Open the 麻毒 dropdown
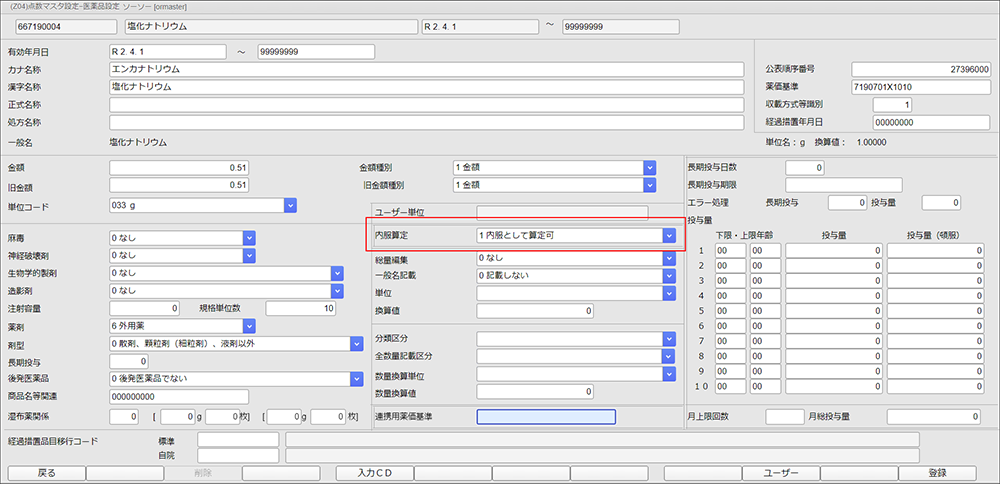The image size is (1000, 484). tap(249, 238)
